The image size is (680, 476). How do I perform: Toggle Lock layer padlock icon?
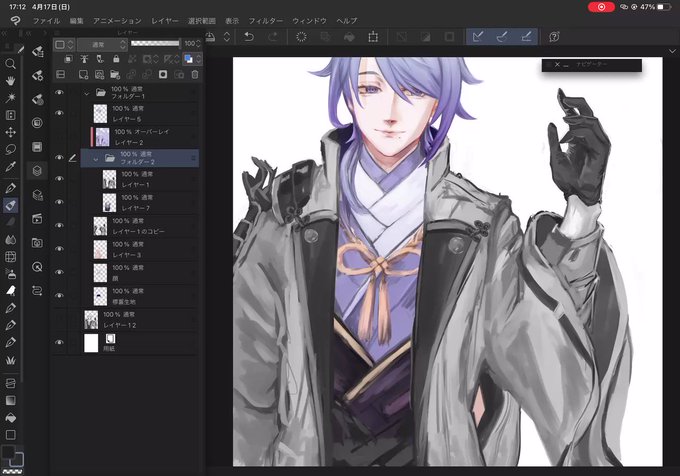click(x=116, y=59)
